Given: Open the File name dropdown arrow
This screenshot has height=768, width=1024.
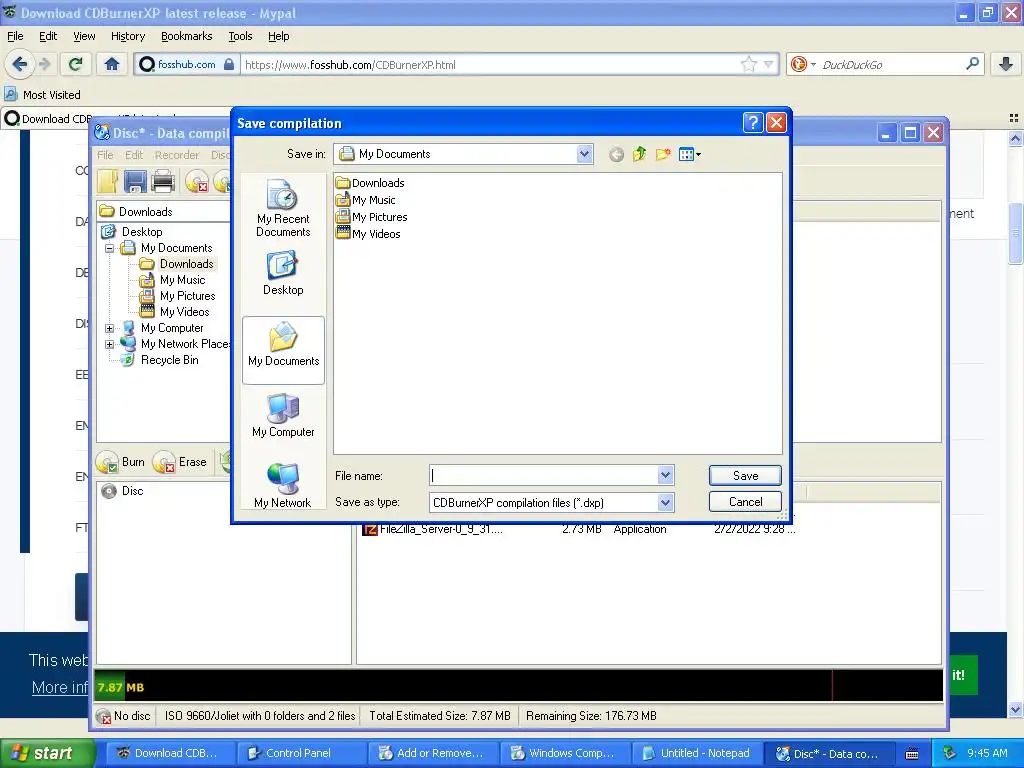Looking at the screenshot, I should coord(665,475).
